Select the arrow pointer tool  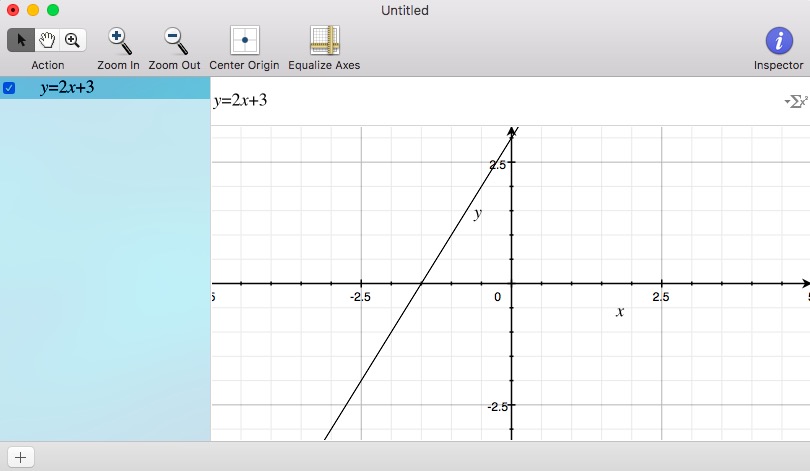click(21, 40)
